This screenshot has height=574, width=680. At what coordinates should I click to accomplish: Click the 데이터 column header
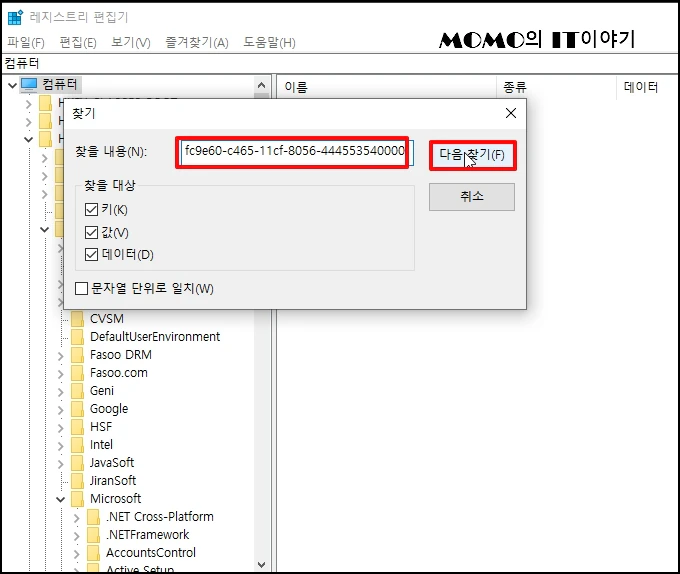641,87
